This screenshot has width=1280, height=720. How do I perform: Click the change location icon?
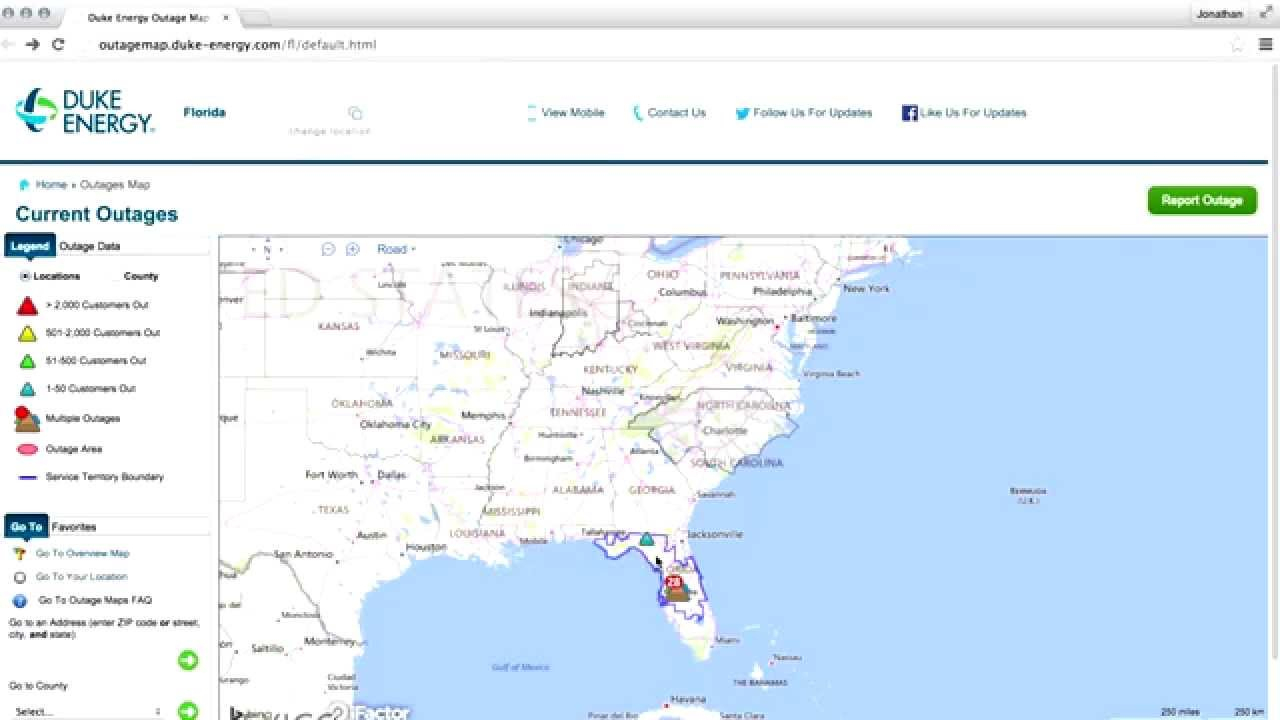point(355,113)
